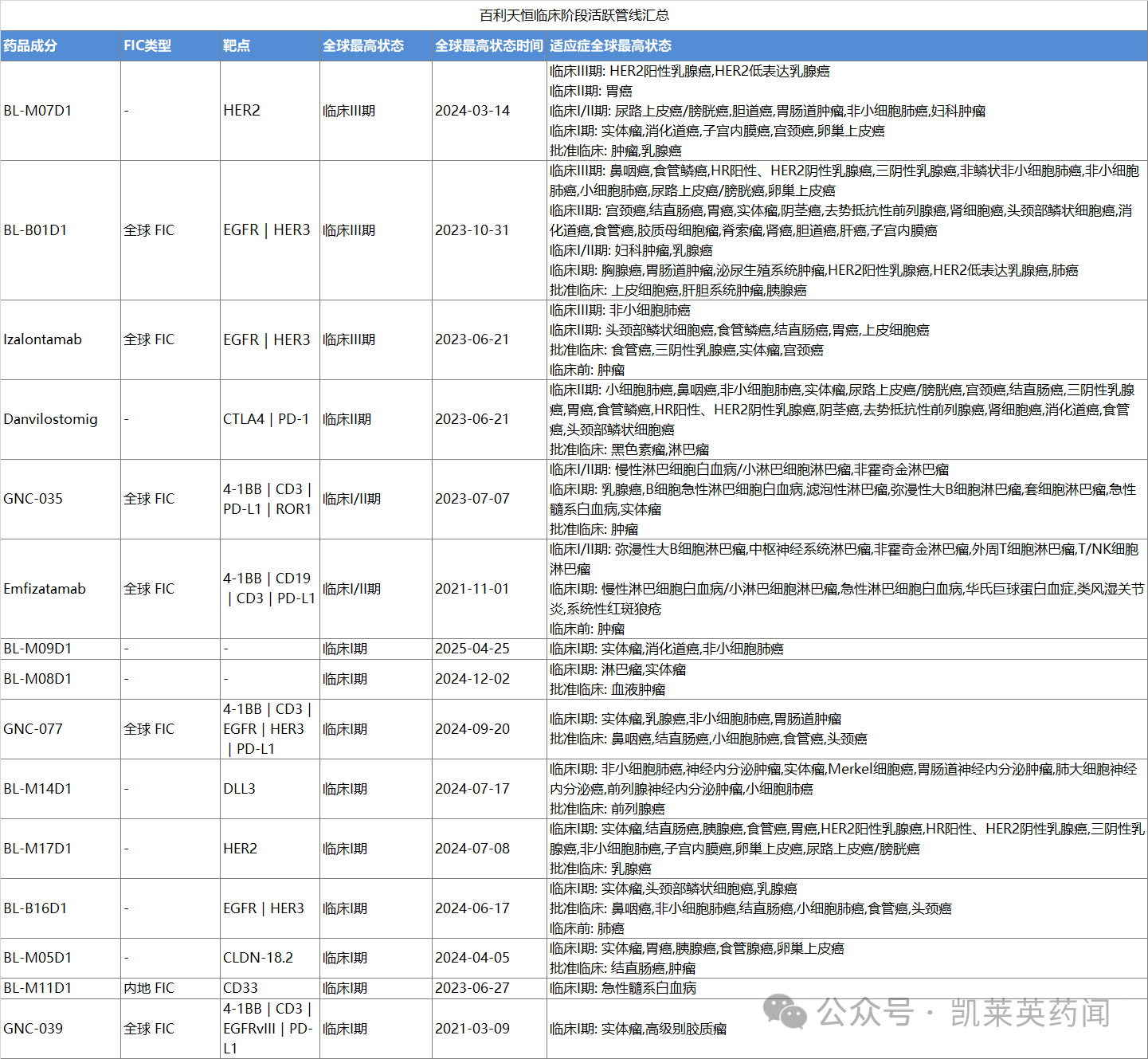
Task: Click the date 2024-06-17
Action: [x=472, y=908]
